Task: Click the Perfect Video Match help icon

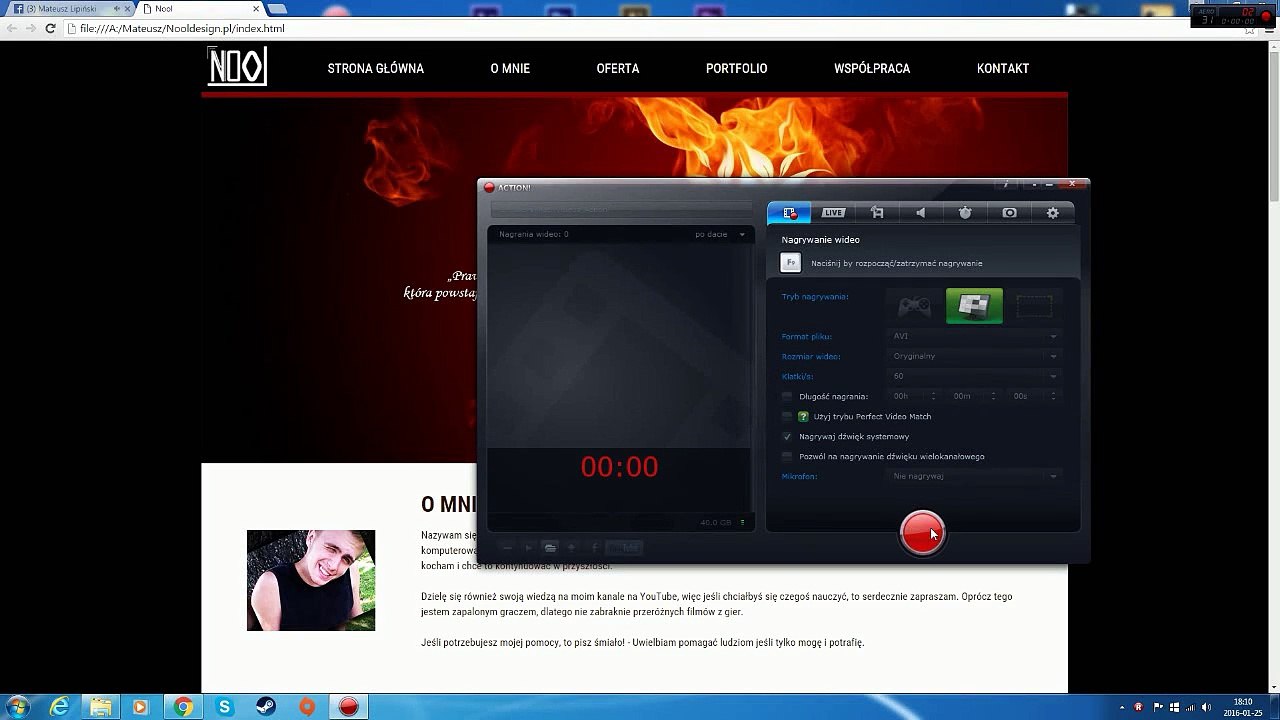Action: click(x=803, y=416)
